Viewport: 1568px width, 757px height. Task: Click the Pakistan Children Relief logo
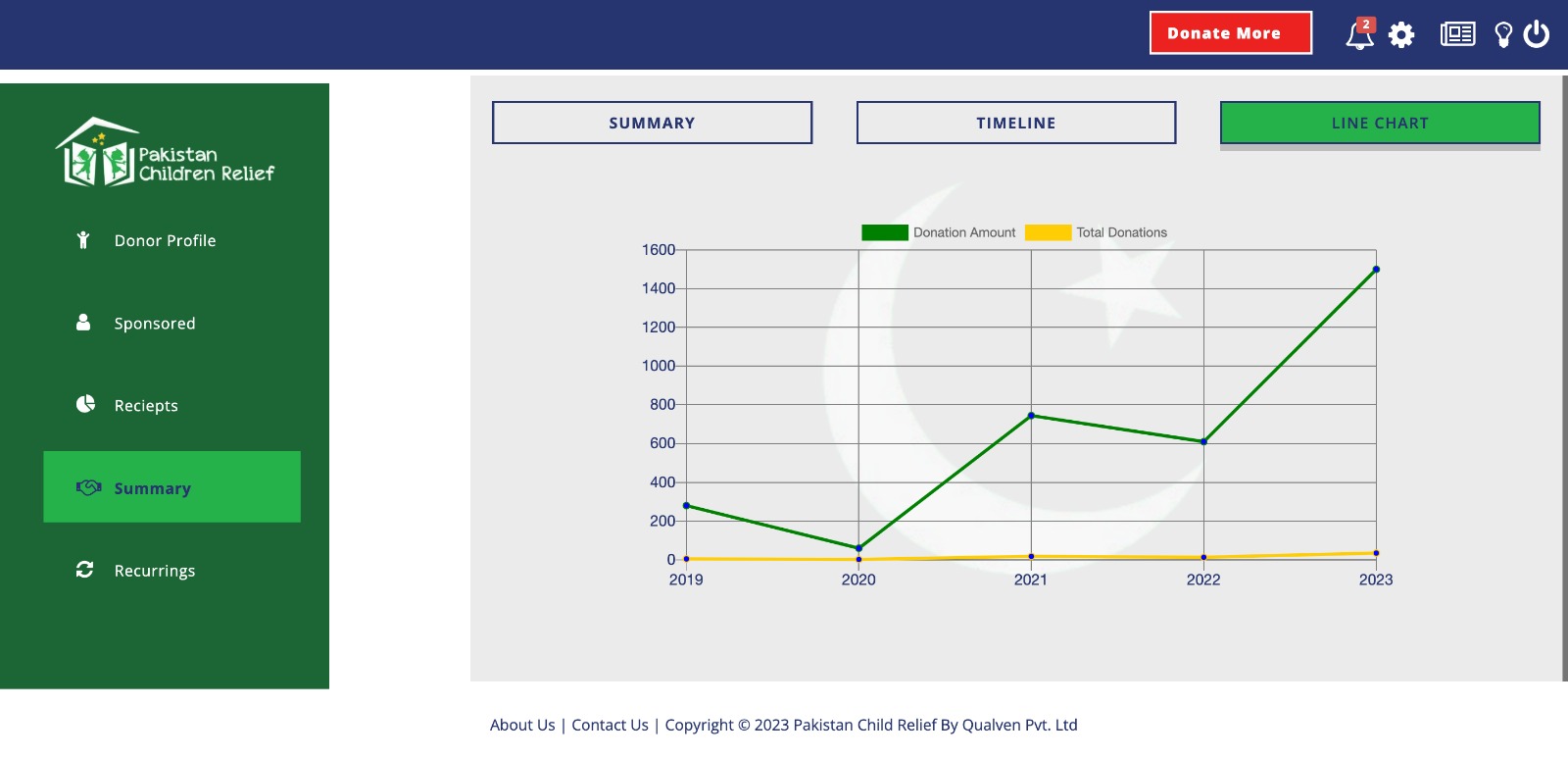coord(165,153)
